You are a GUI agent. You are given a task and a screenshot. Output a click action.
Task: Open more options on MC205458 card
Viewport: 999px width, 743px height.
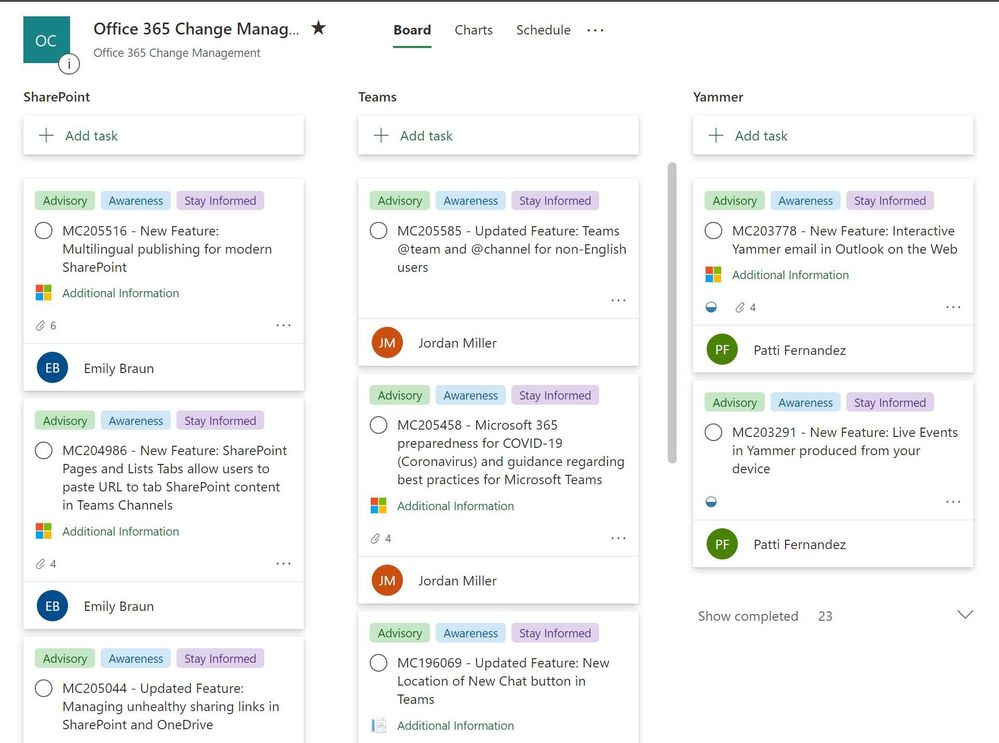click(618, 538)
